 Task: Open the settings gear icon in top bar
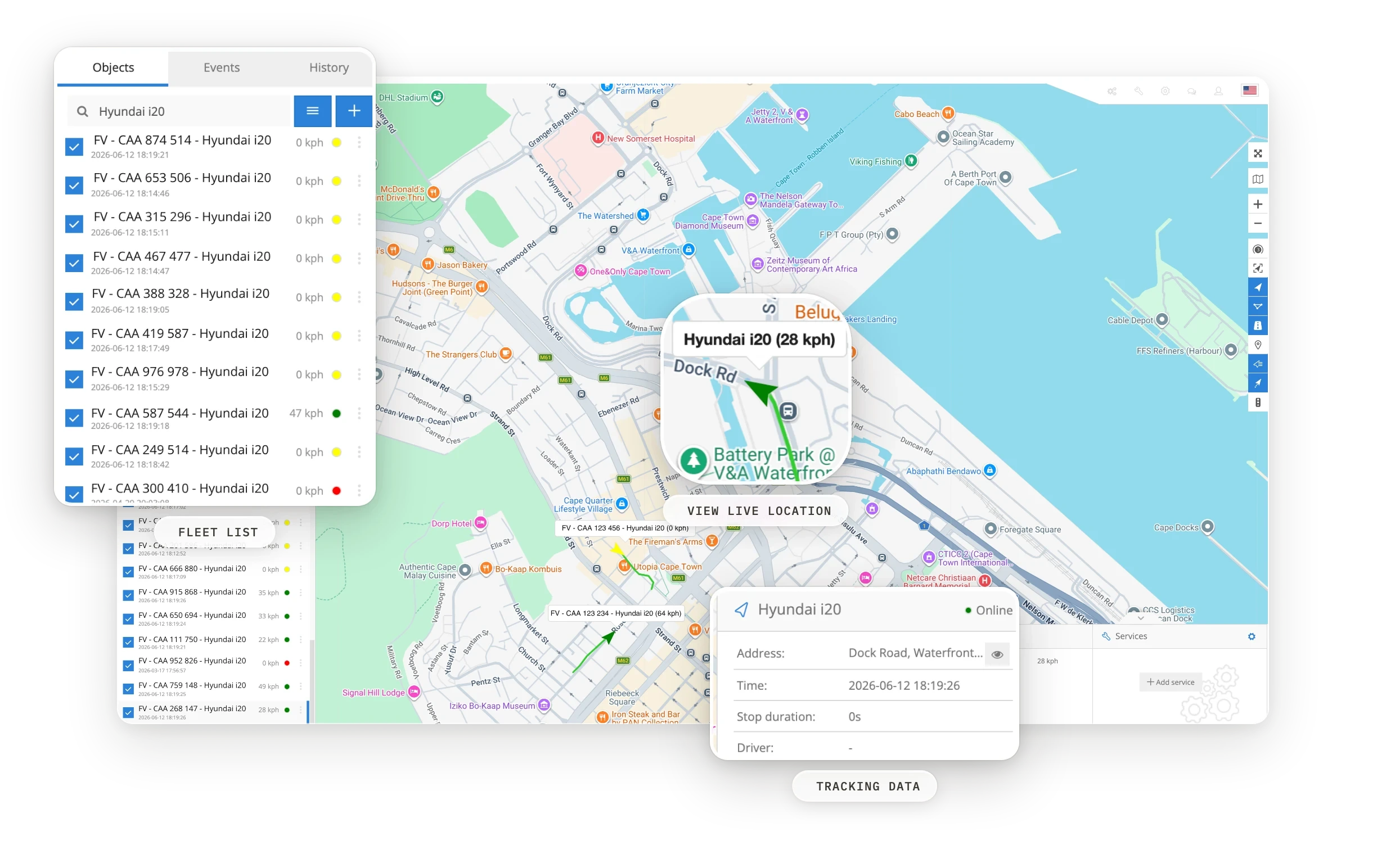[x=1164, y=91]
